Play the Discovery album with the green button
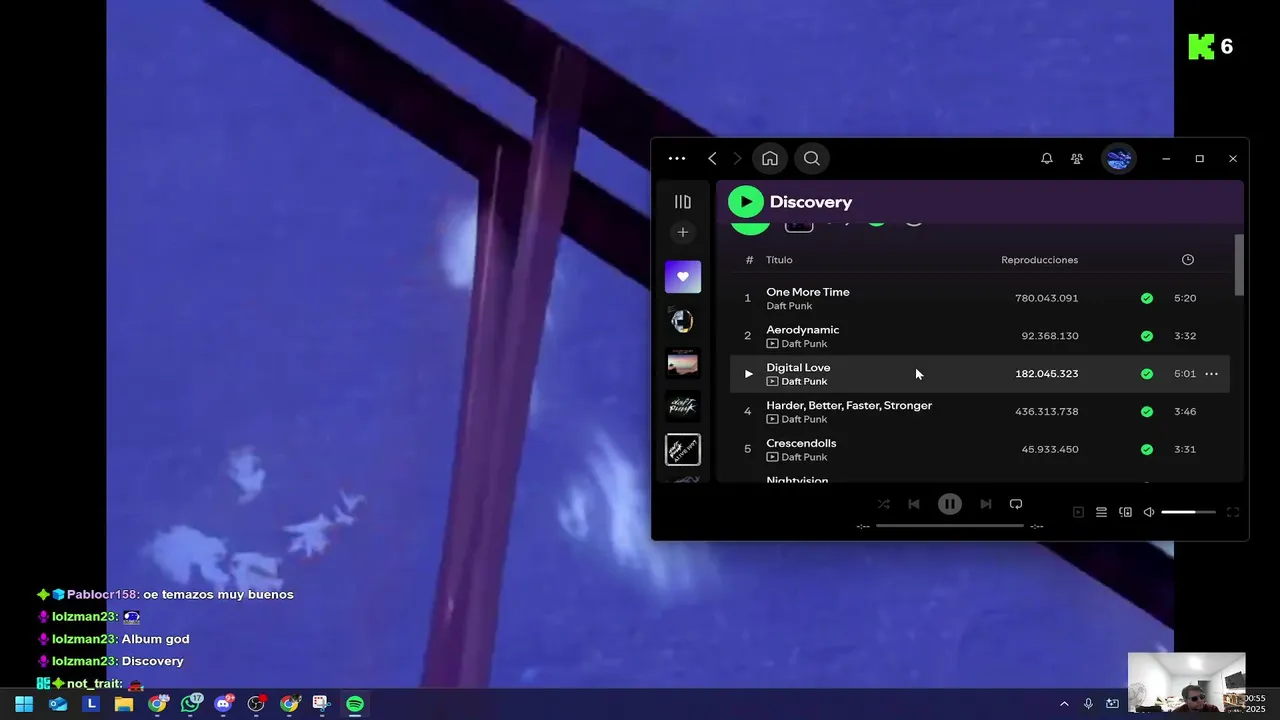The height and width of the screenshot is (720, 1280). (x=746, y=202)
